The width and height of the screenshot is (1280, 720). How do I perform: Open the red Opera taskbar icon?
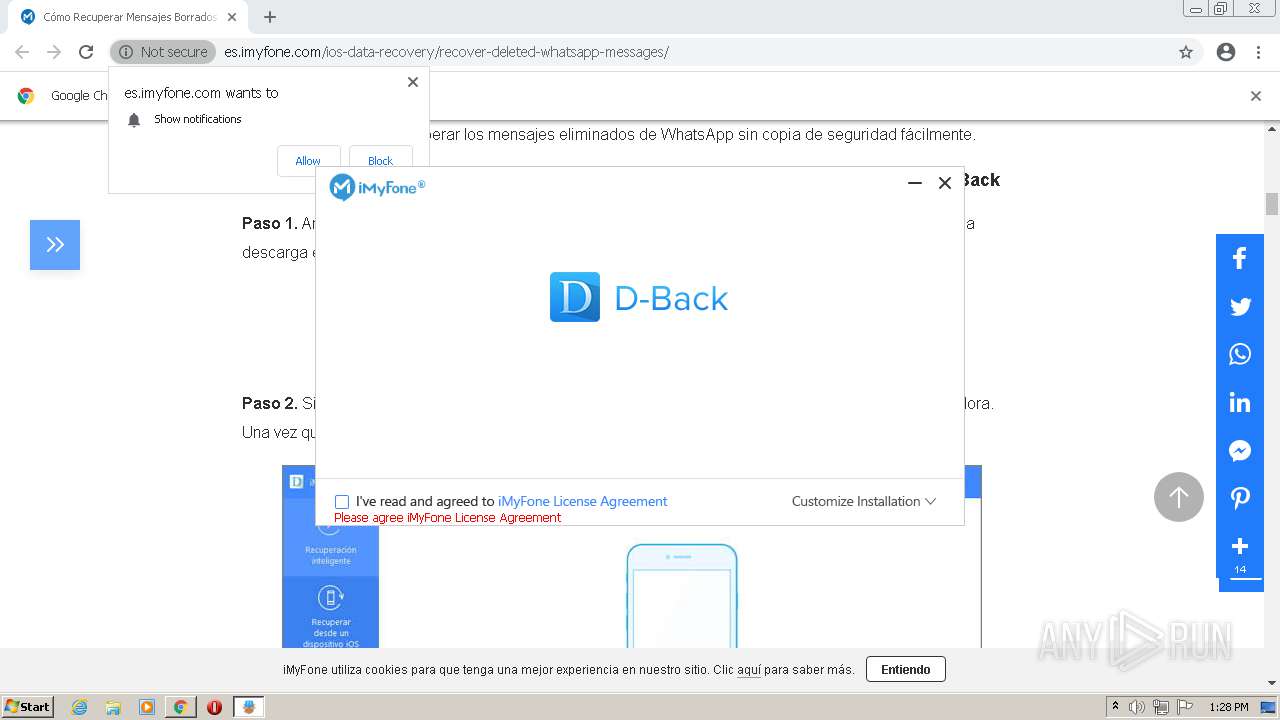(x=214, y=707)
